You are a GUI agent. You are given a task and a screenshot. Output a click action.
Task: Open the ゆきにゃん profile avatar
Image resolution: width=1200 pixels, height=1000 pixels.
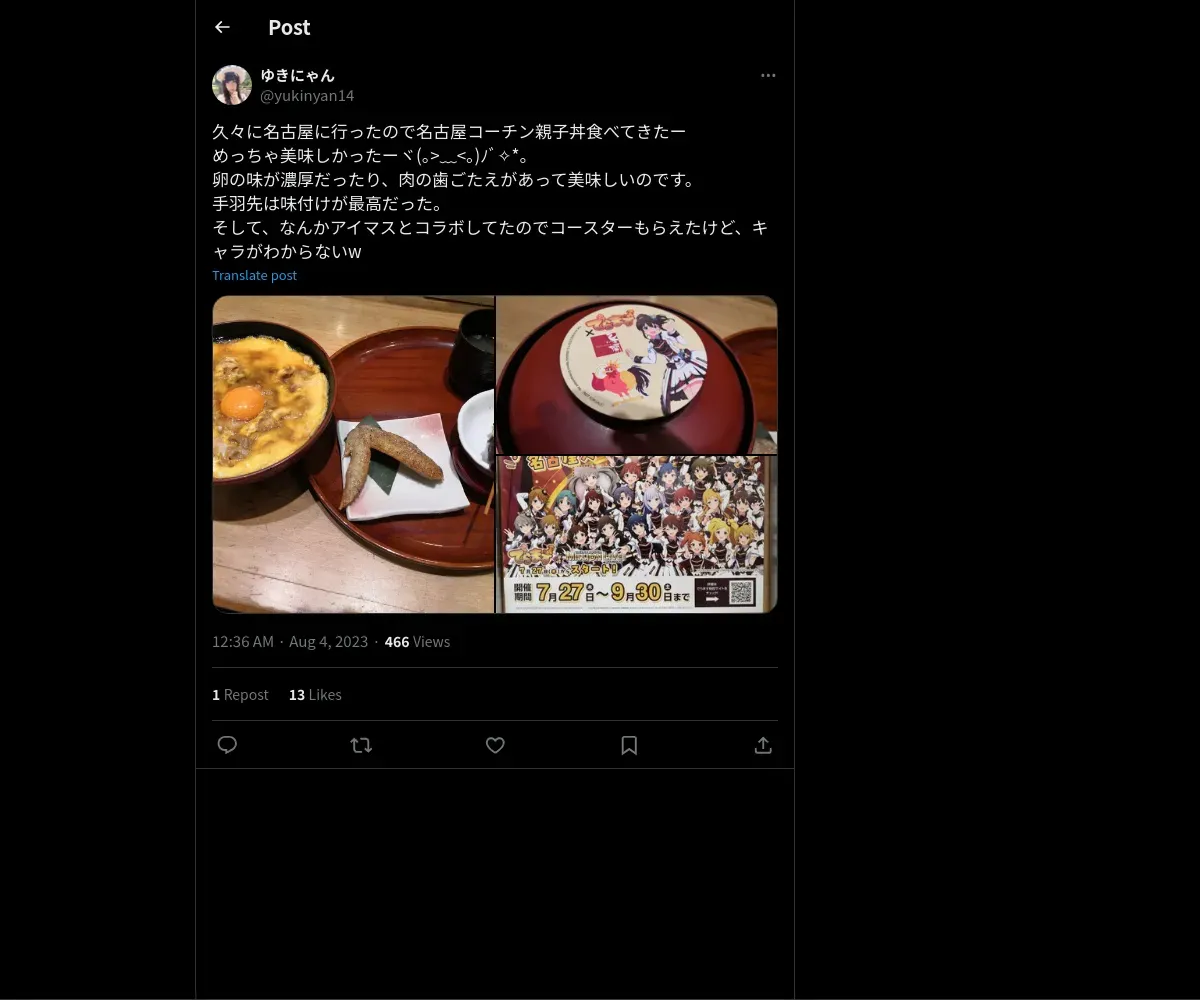(232, 85)
